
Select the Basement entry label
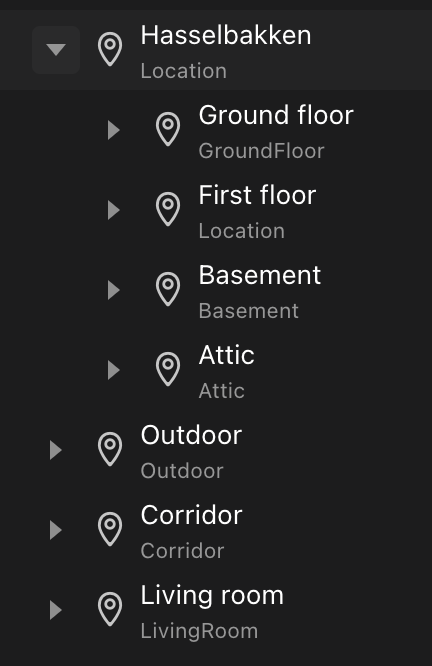coord(260,275)
